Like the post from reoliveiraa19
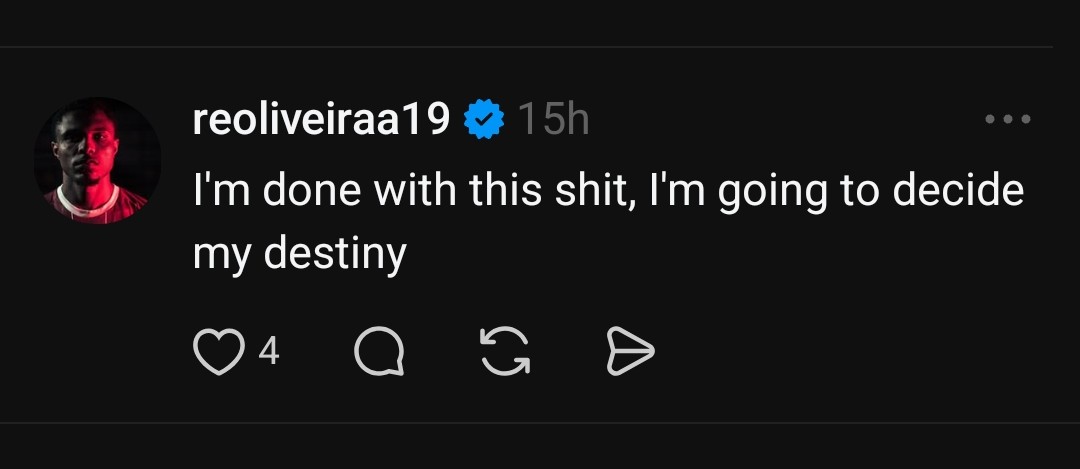Screen dimensions: 1080x469 click(x=218, y=352)
